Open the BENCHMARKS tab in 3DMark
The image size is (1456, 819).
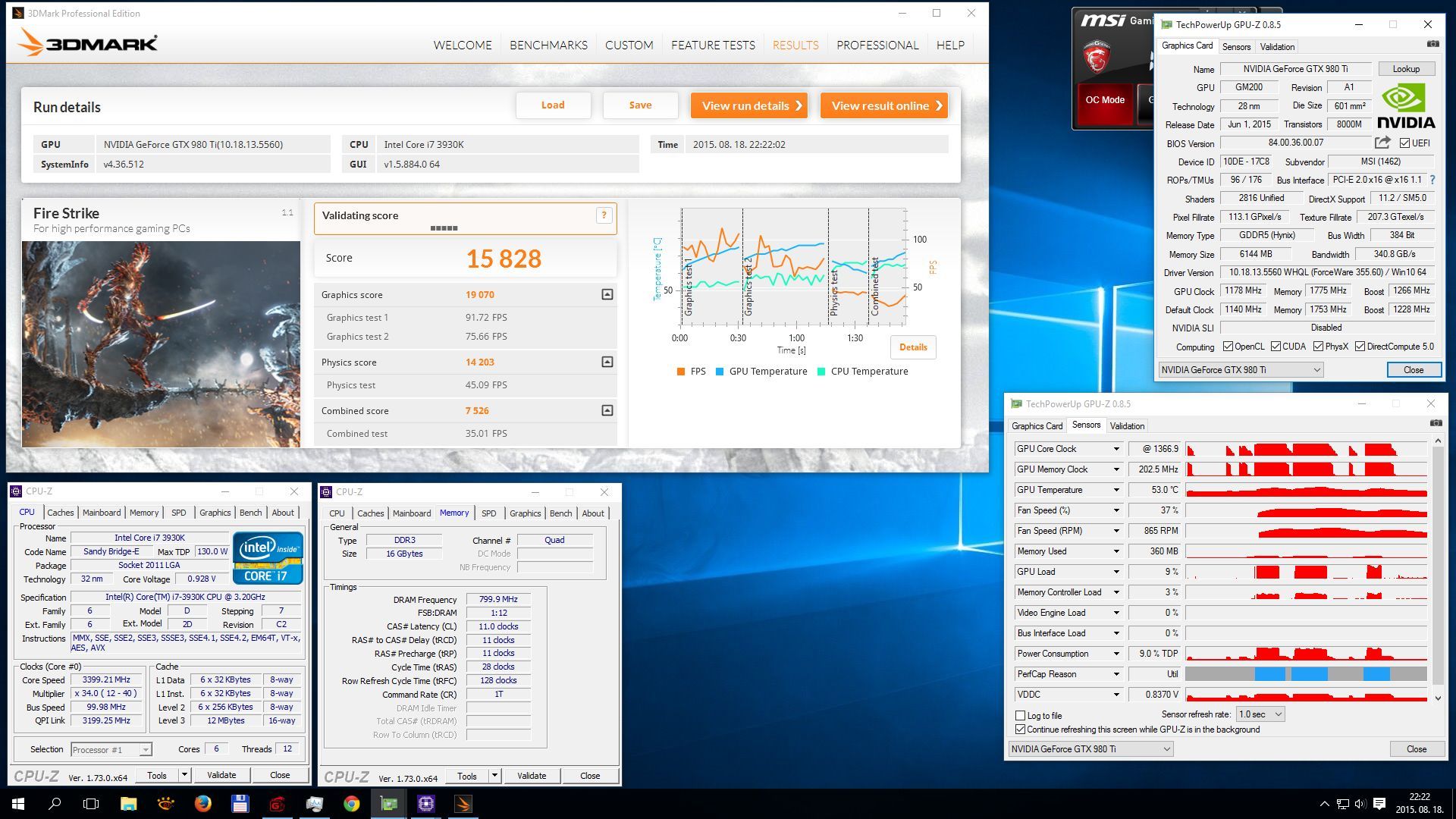pos(548,45)
